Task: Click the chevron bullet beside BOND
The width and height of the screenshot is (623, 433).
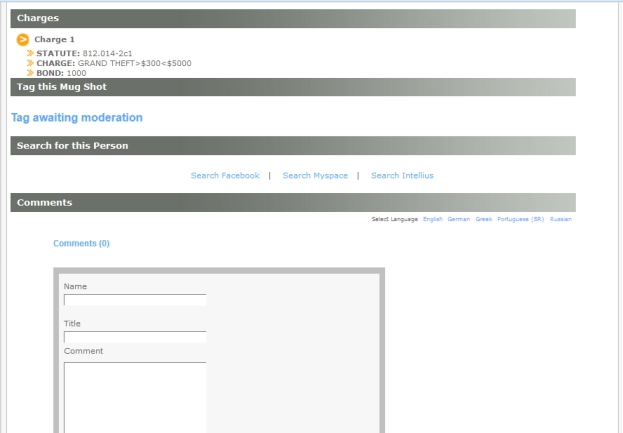Action: click(30, 73)
